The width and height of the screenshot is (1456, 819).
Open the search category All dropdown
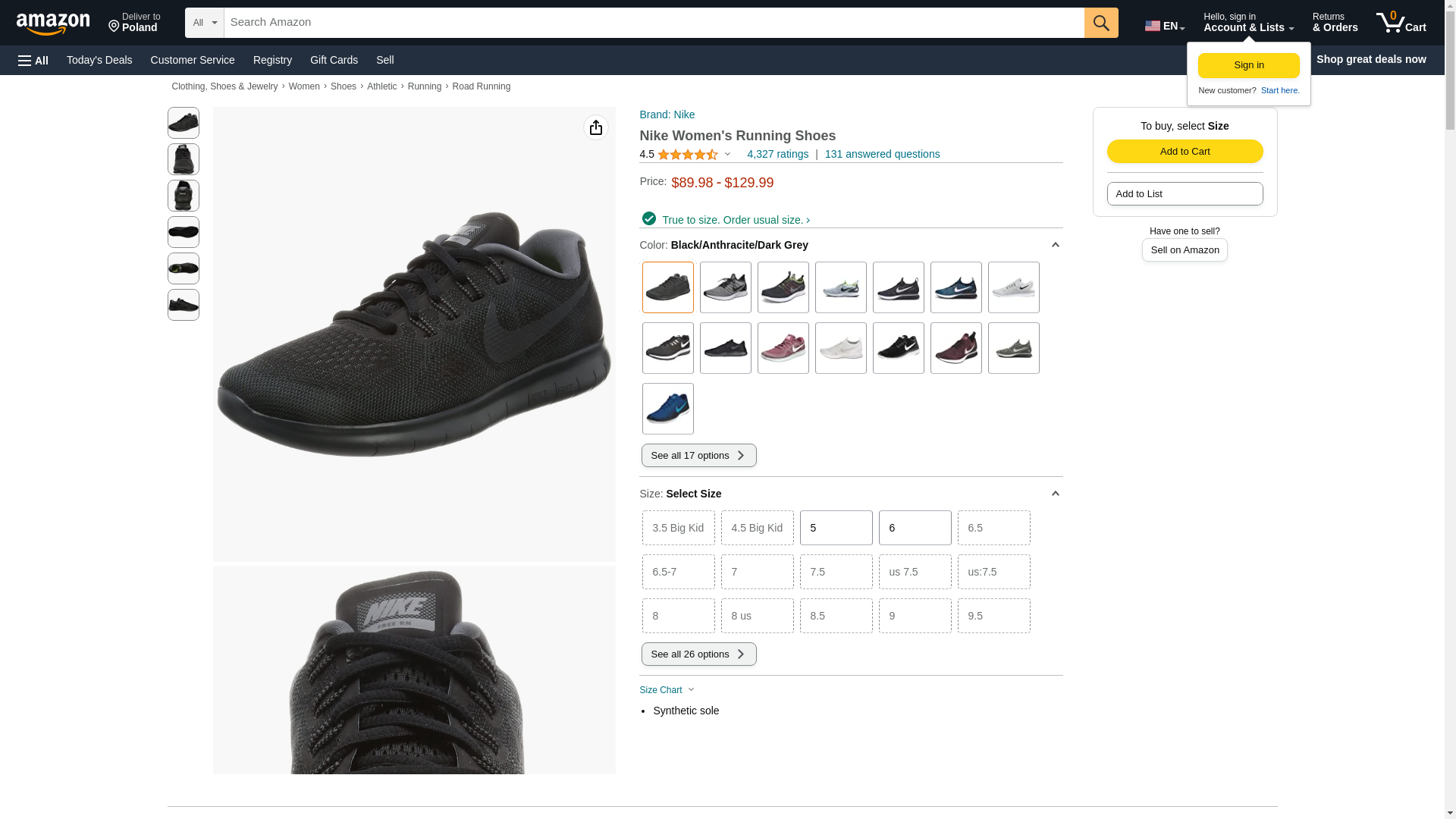pos(204,23)
